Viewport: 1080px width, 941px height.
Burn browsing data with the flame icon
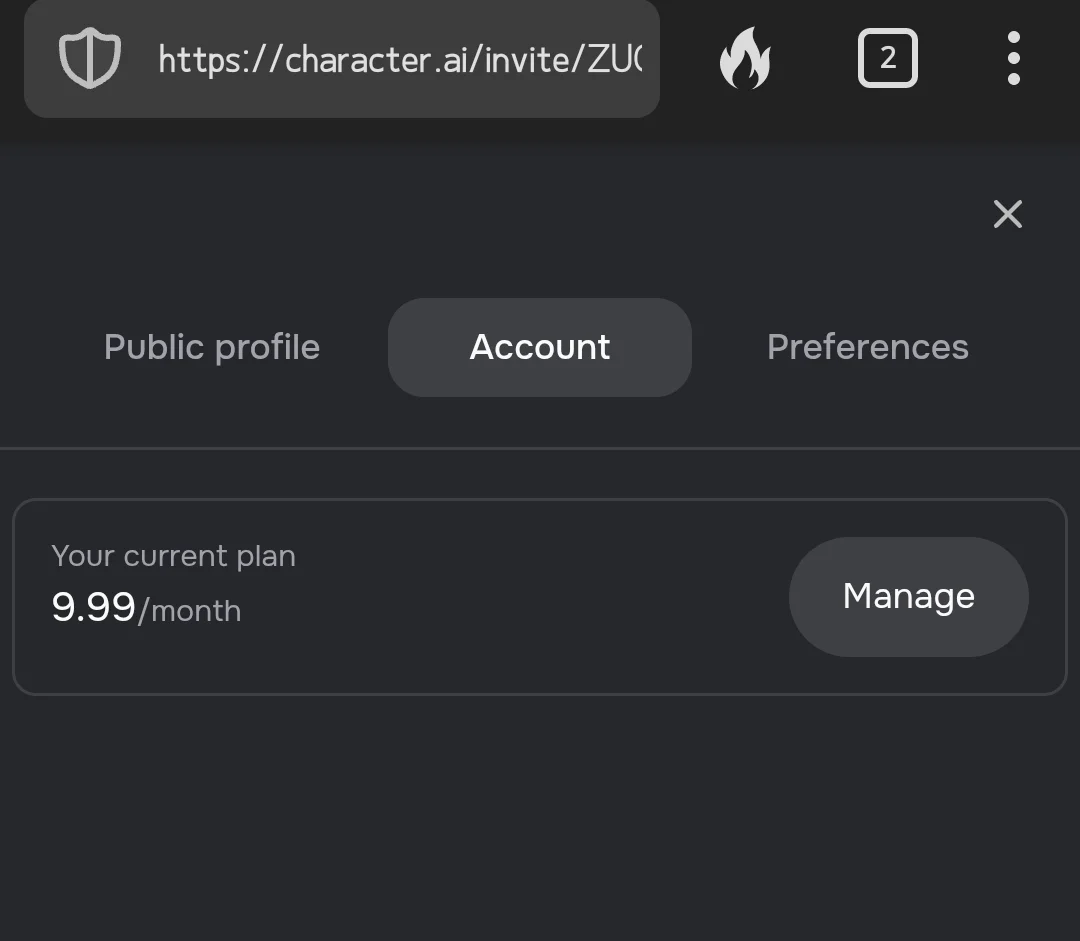[x=745, y=59]
